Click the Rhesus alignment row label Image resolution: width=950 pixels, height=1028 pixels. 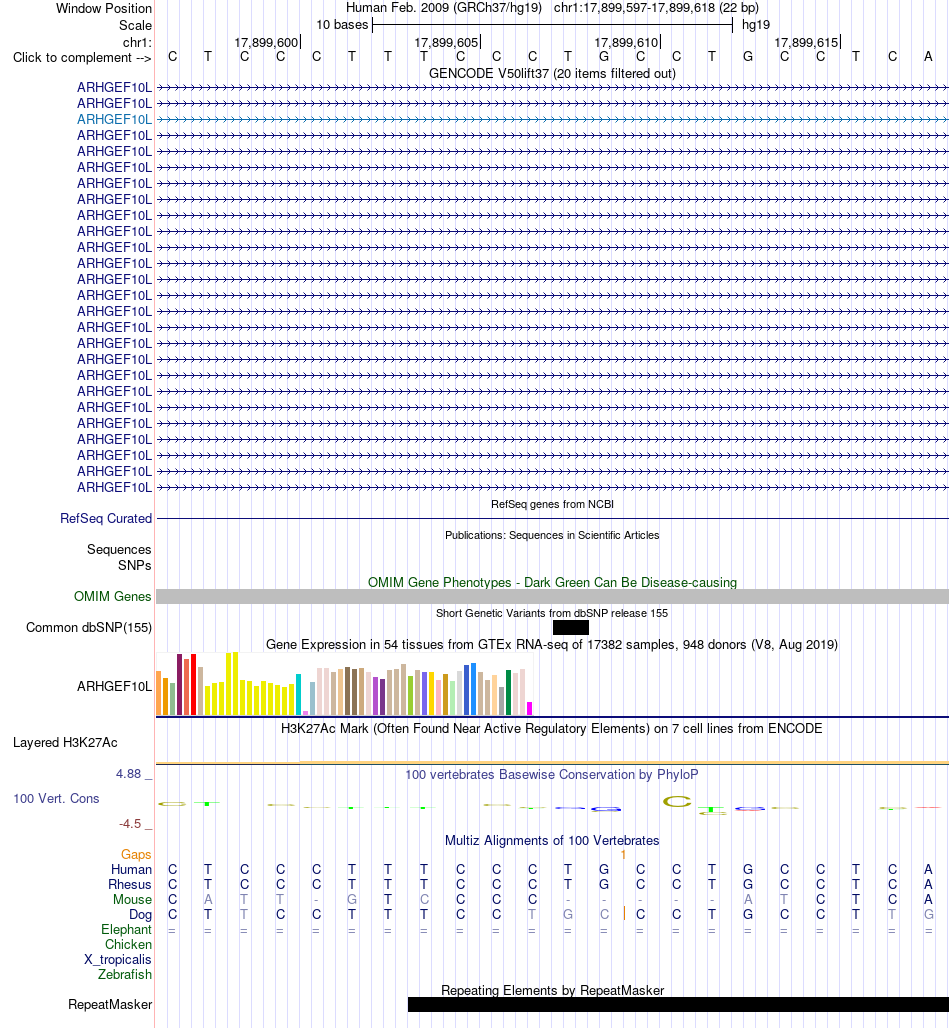tap(130, 884)
